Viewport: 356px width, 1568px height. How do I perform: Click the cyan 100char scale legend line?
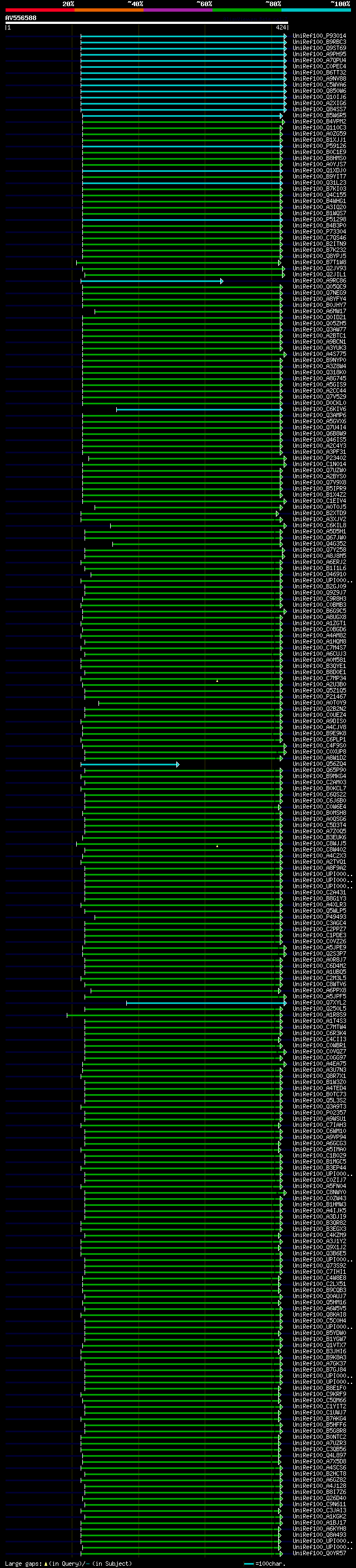tap(248, 1564)
